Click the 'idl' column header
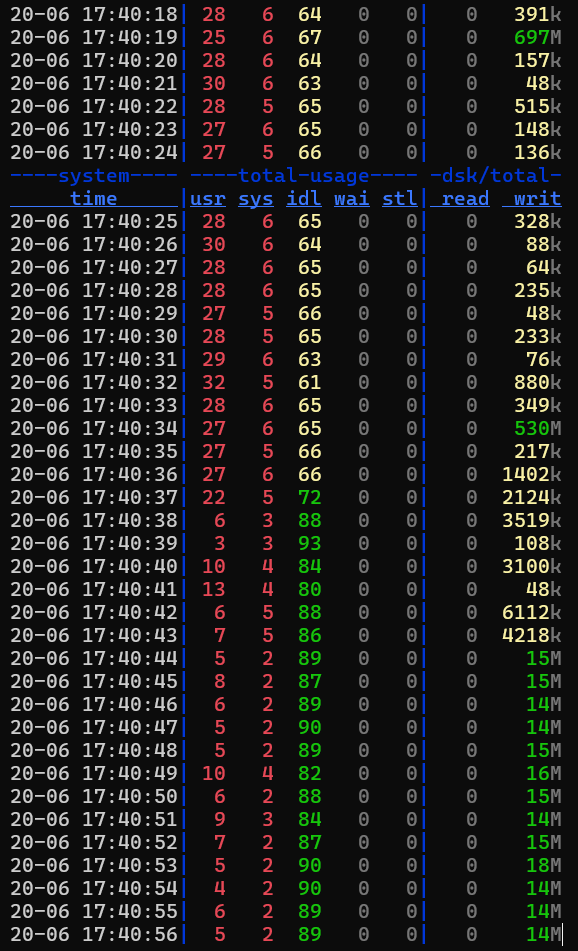This screenshot has width=578, height=951. click(303, 198)
